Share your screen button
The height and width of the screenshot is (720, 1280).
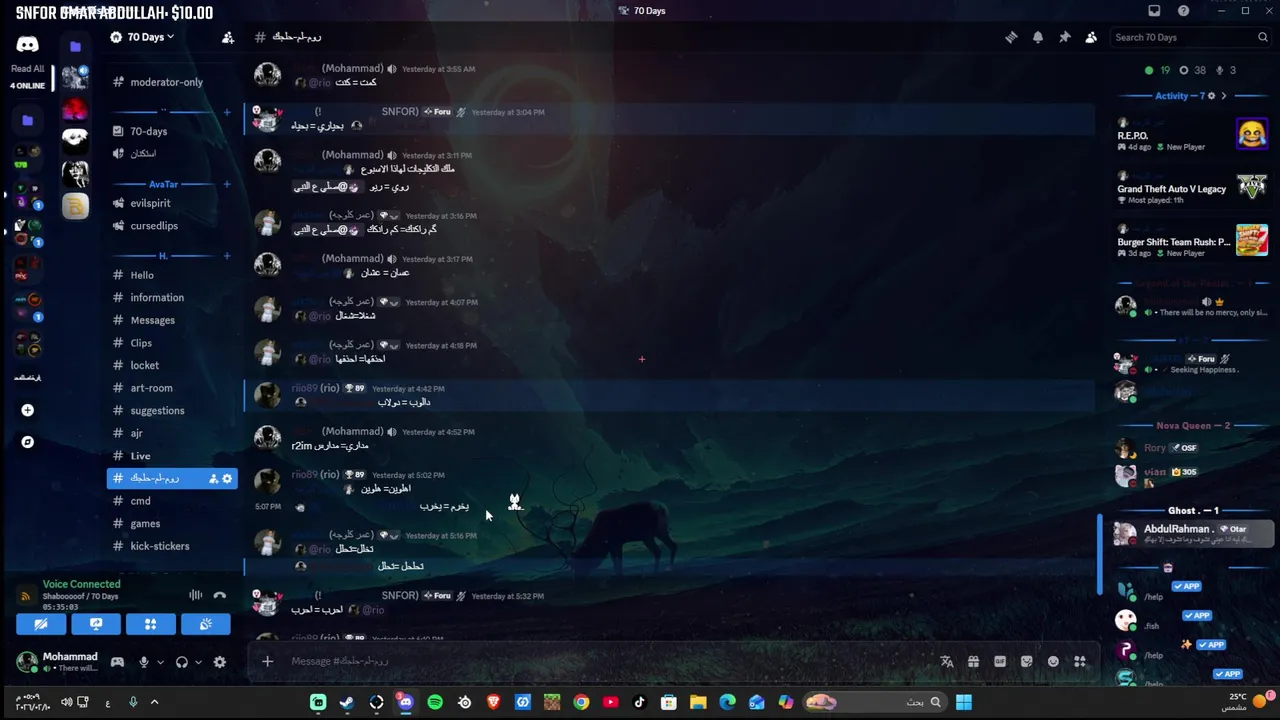coord(96,624)
